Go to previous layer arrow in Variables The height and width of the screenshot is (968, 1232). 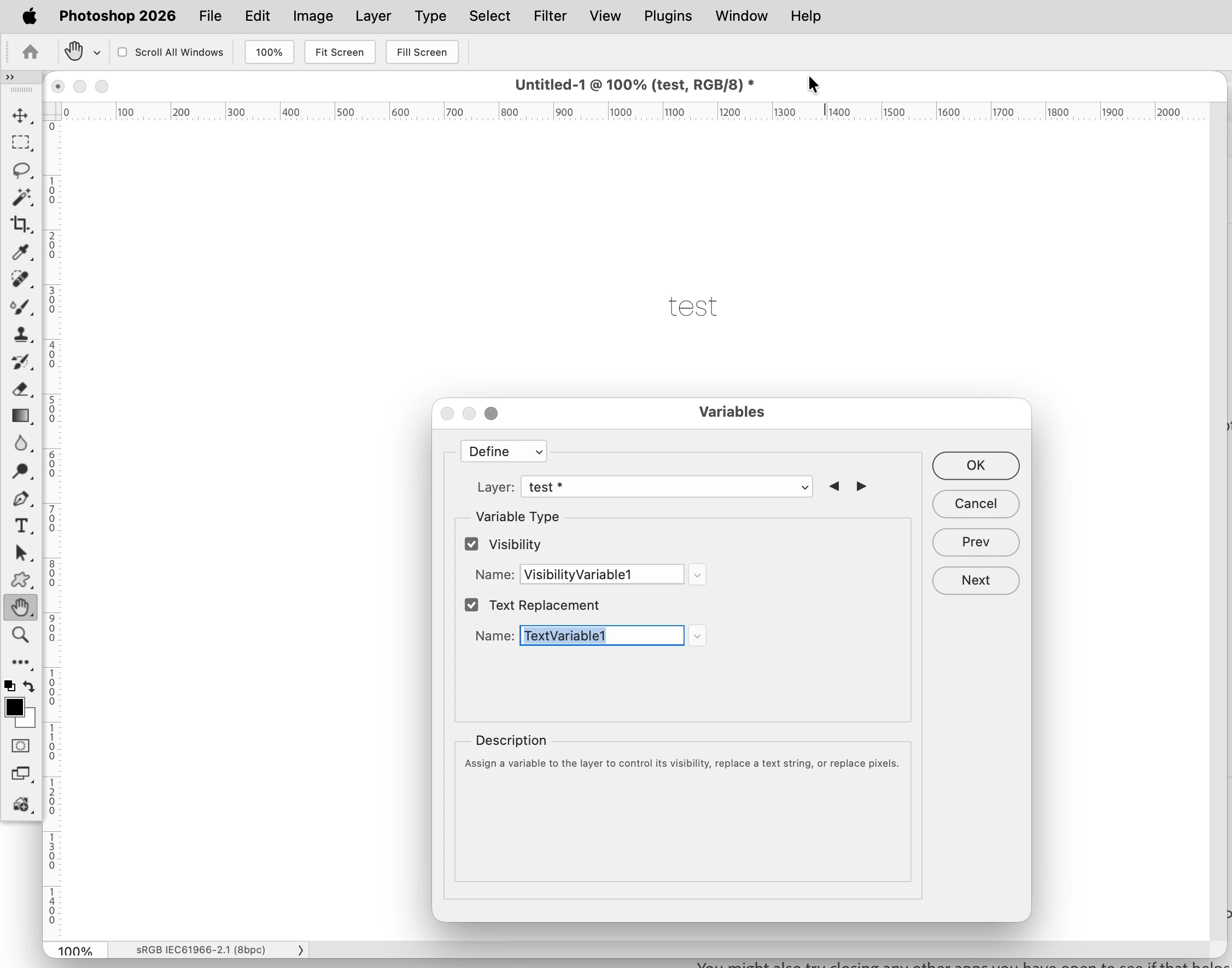833,486
